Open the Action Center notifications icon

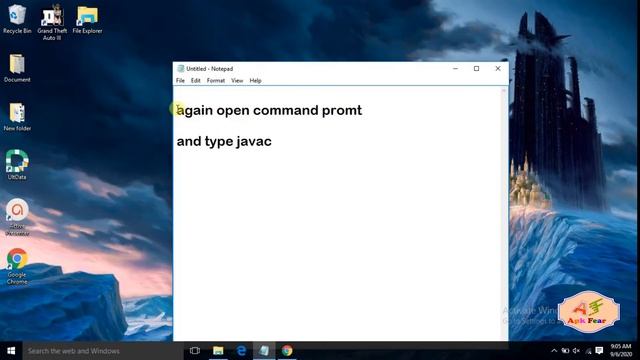tap(599, 351)
